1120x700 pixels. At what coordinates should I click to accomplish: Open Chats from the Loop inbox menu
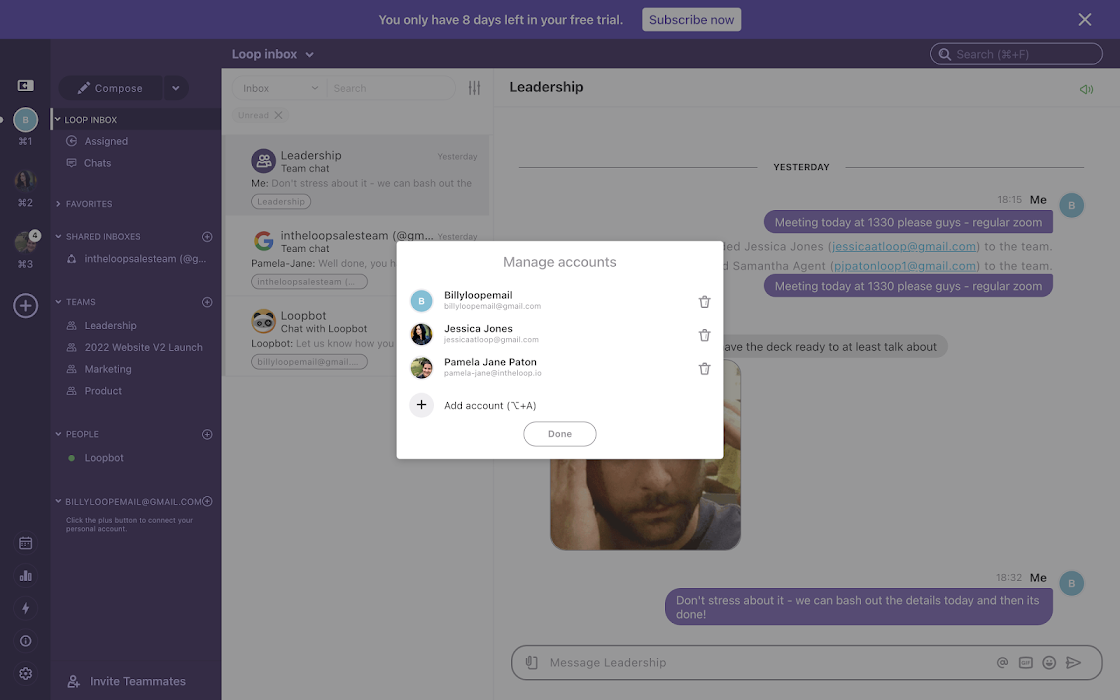pyautogui.click(x=96, y=162)
